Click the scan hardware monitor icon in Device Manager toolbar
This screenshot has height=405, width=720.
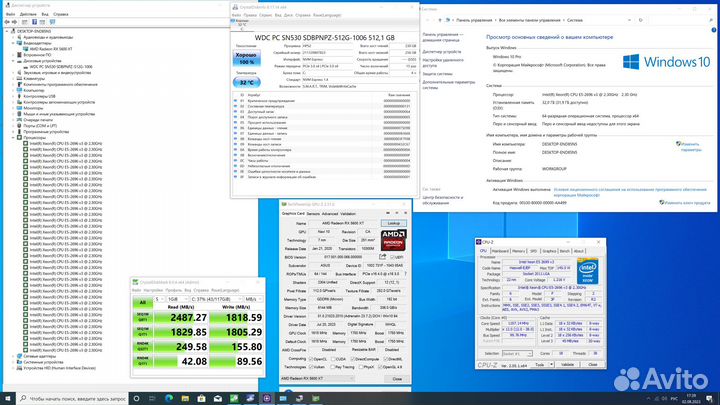[x=52, y=22]
